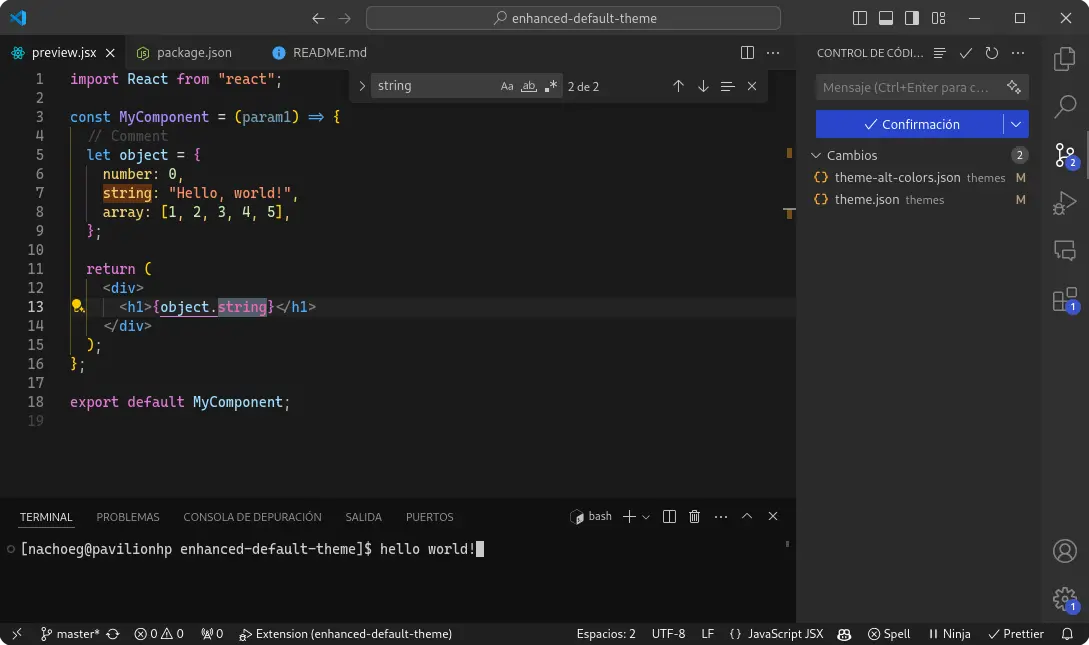
Task: Open Run and Debug view
Action: [x=1064, y=203]
